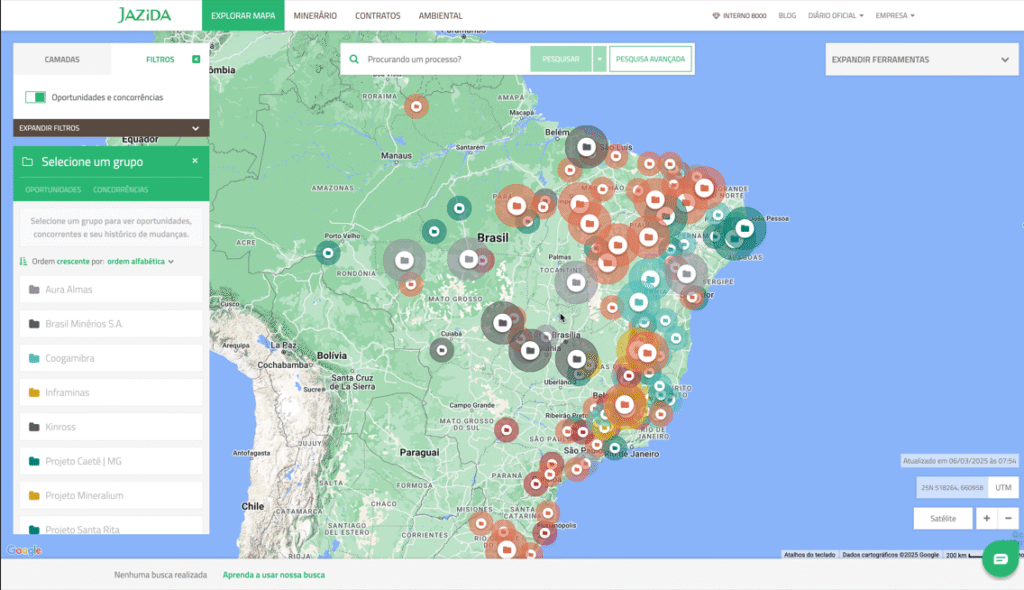Click the map marker in Roraima
Viewport: 1024px width, 590px height.
[416, 106]
